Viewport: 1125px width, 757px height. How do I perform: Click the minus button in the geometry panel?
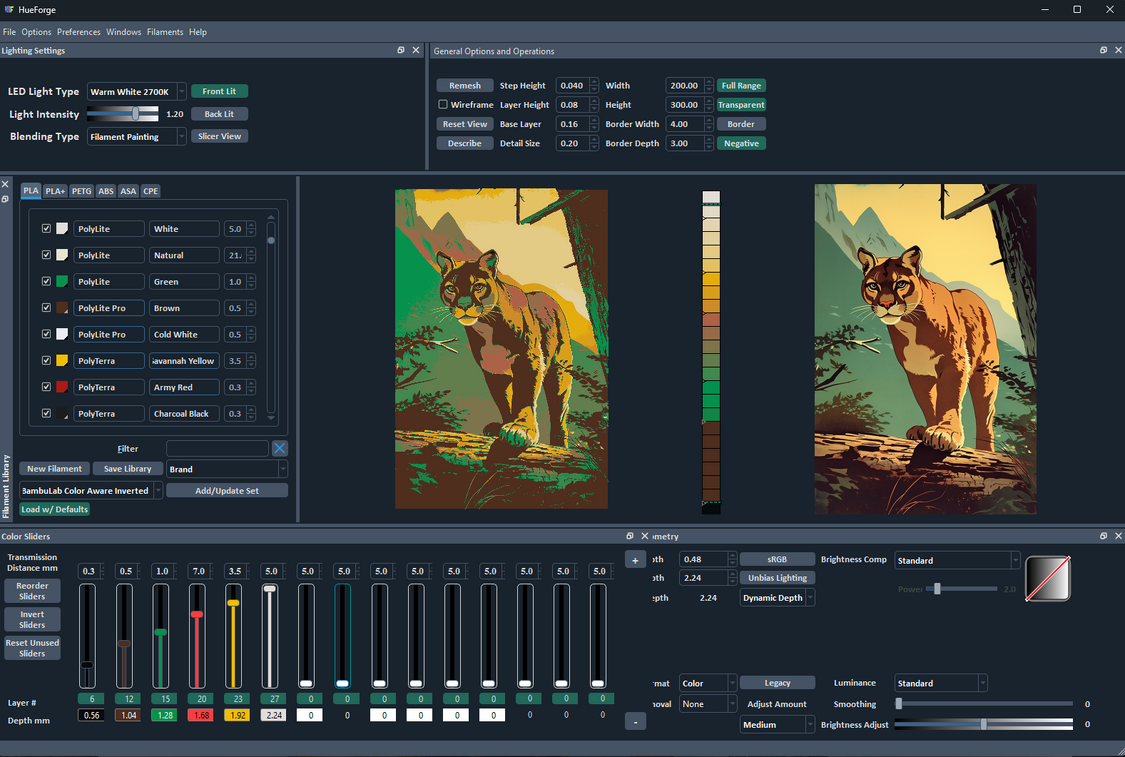coord(635,721)
